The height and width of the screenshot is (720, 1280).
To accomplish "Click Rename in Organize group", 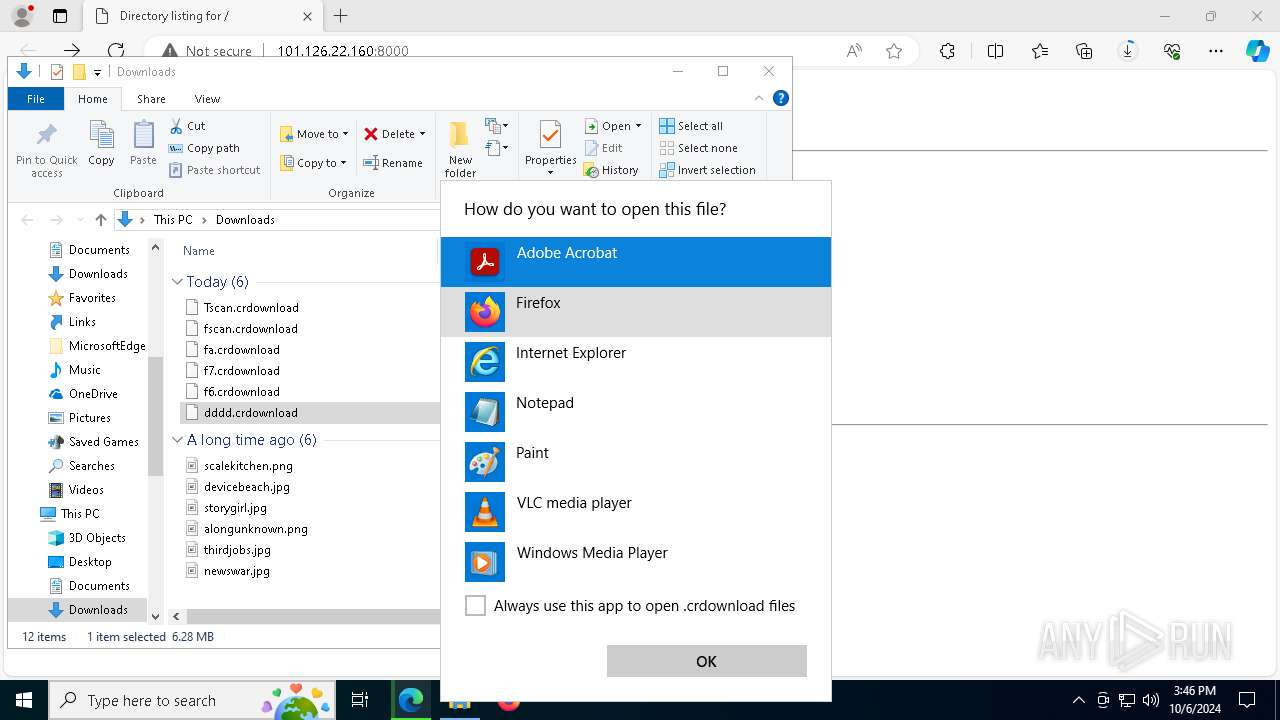I will click(392, 163).
